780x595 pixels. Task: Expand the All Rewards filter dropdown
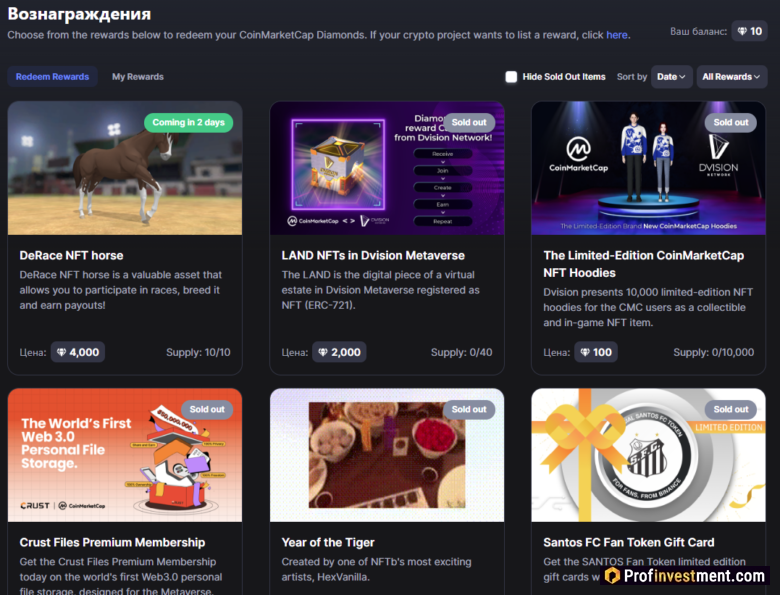coord(731,77)
